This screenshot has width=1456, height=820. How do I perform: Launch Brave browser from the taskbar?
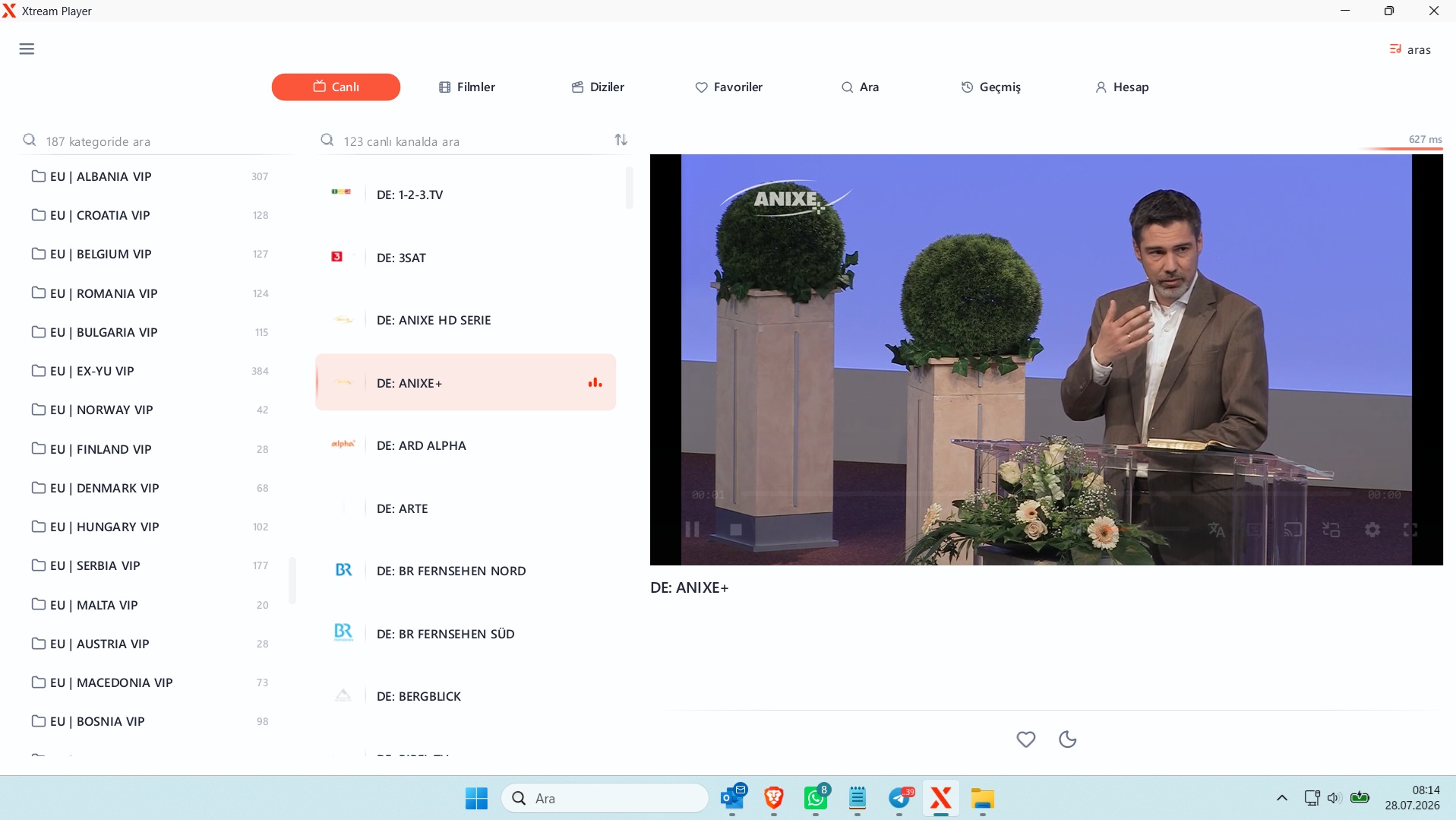[x=774, y=798]
